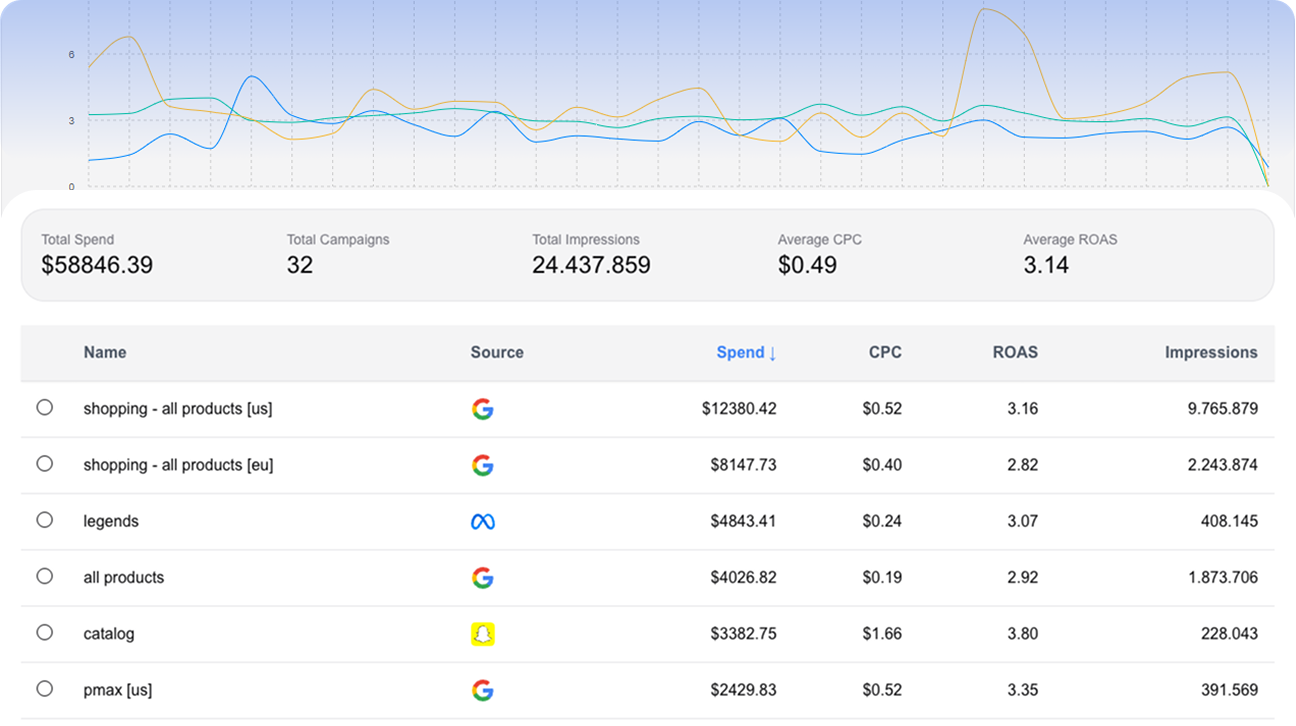Viewport: 1296px width, 726px height.
Task: Sort table by ROAS column header
Action: [1015, 352]
